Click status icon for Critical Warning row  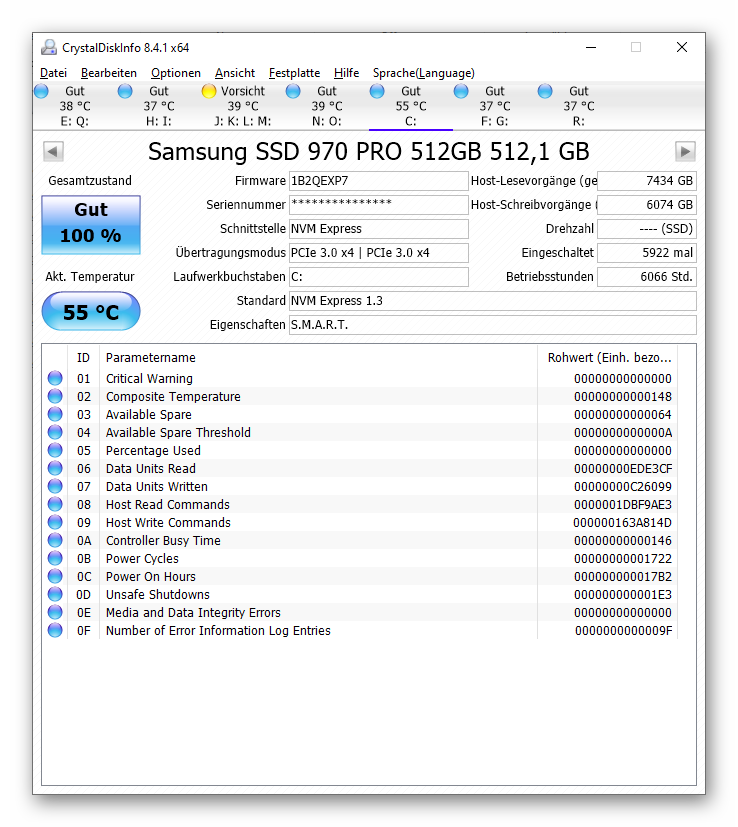pos(55,378)
